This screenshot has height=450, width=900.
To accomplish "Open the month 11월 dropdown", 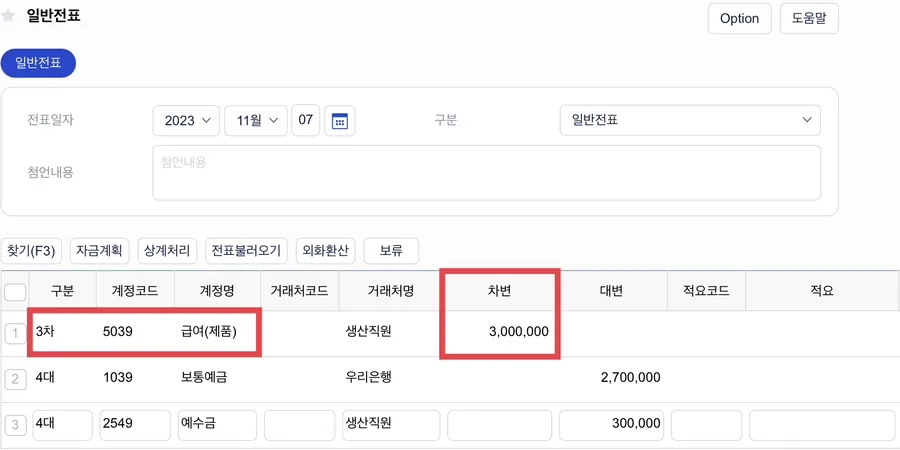I will click(x=256, y=121).
